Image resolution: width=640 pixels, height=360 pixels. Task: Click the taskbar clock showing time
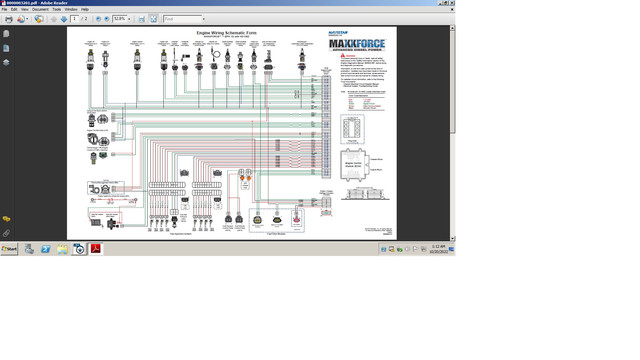click(x=438, y=249)
